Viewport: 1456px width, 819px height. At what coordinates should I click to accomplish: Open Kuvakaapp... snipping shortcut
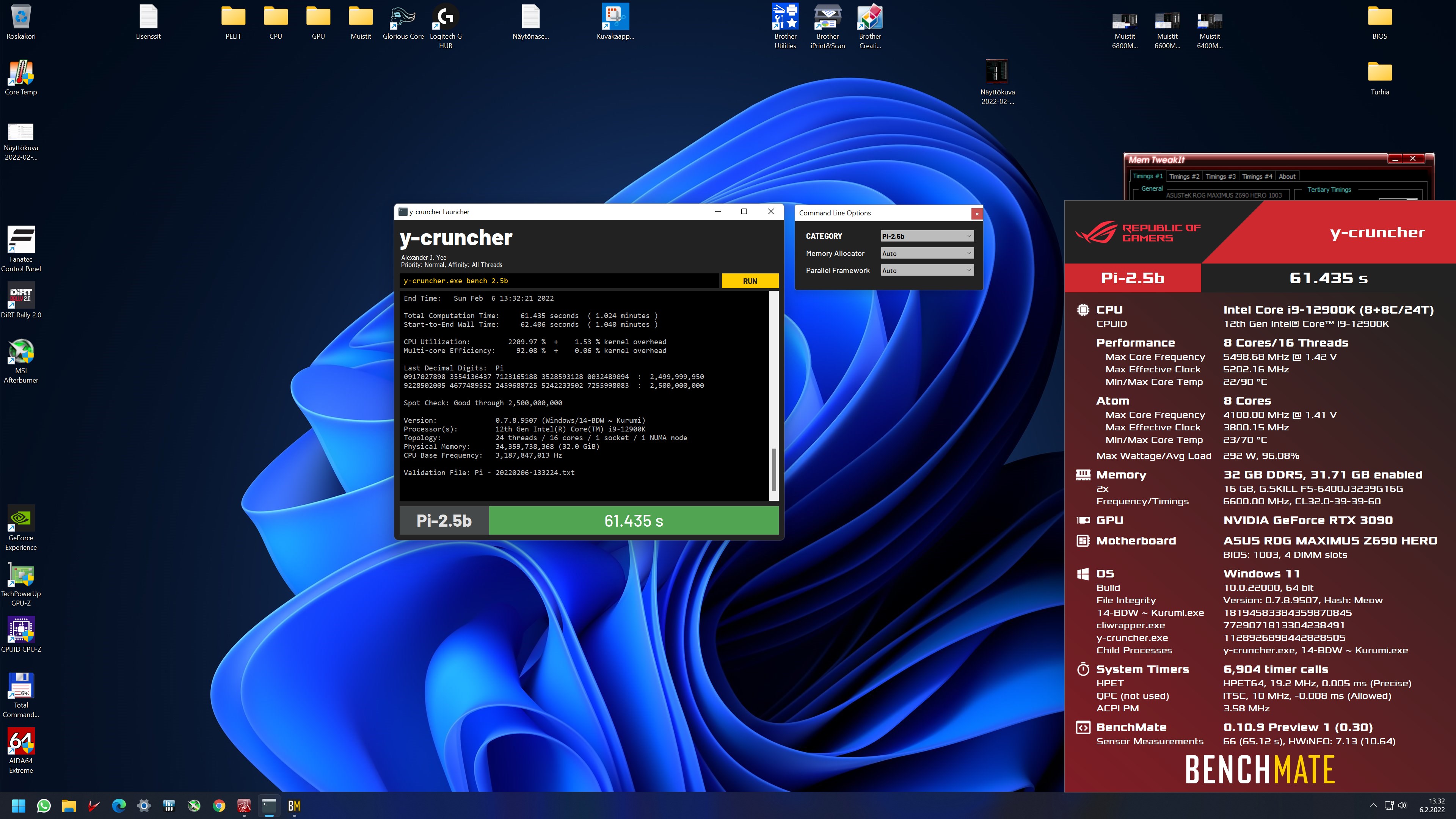(x=615, y=22)
